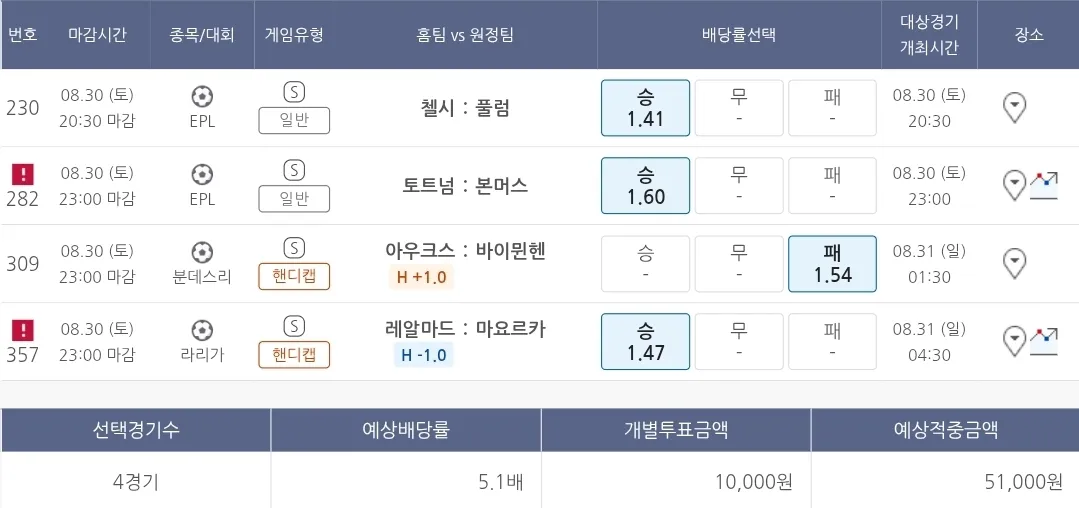This screenshot has height=508, width=1079.
Task: Click the 일반 game type badge for match 230
Action: [294, 121]
